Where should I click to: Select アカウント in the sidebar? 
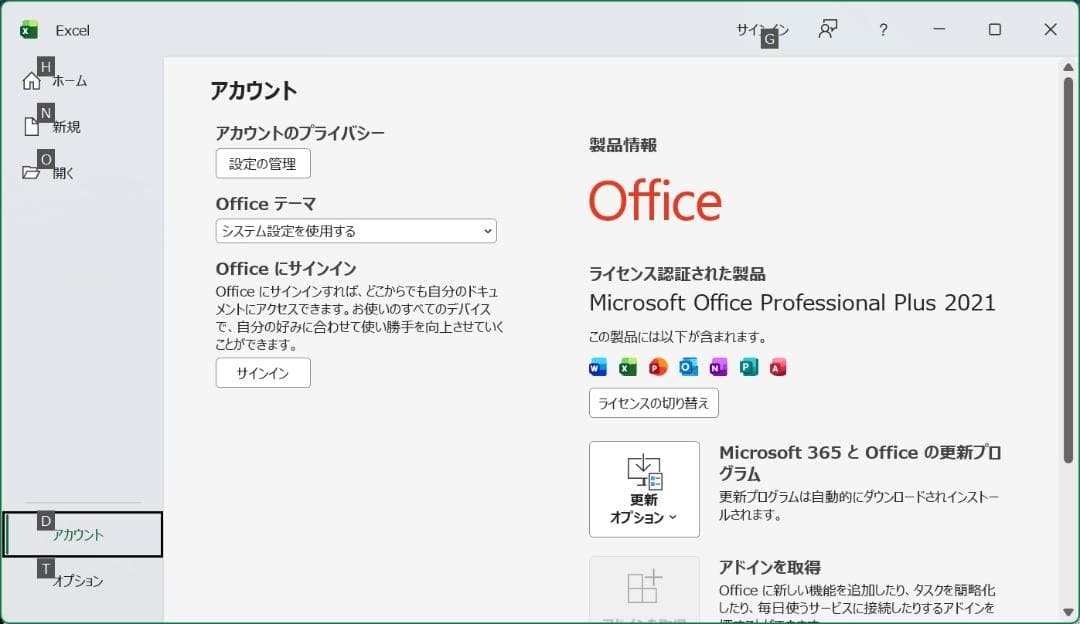point(83,534)
